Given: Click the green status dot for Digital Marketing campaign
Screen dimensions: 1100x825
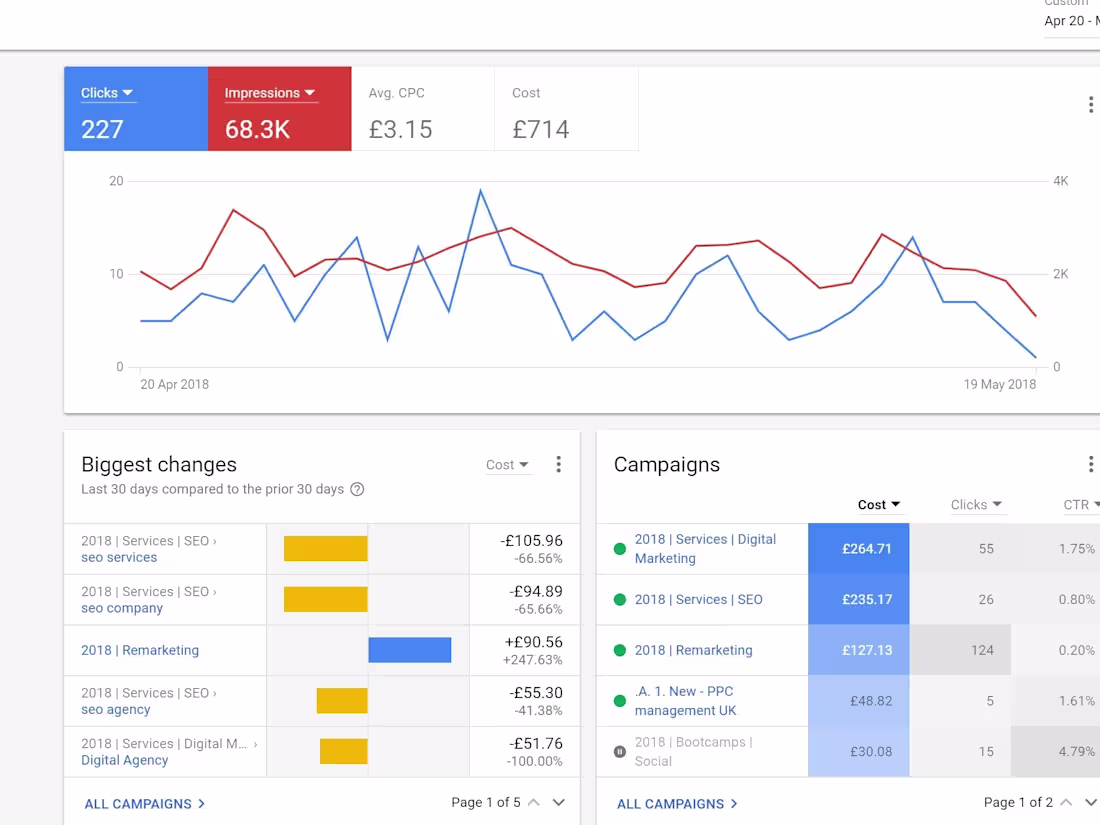Looking at the screenshot, I should (x=620, y=548).
